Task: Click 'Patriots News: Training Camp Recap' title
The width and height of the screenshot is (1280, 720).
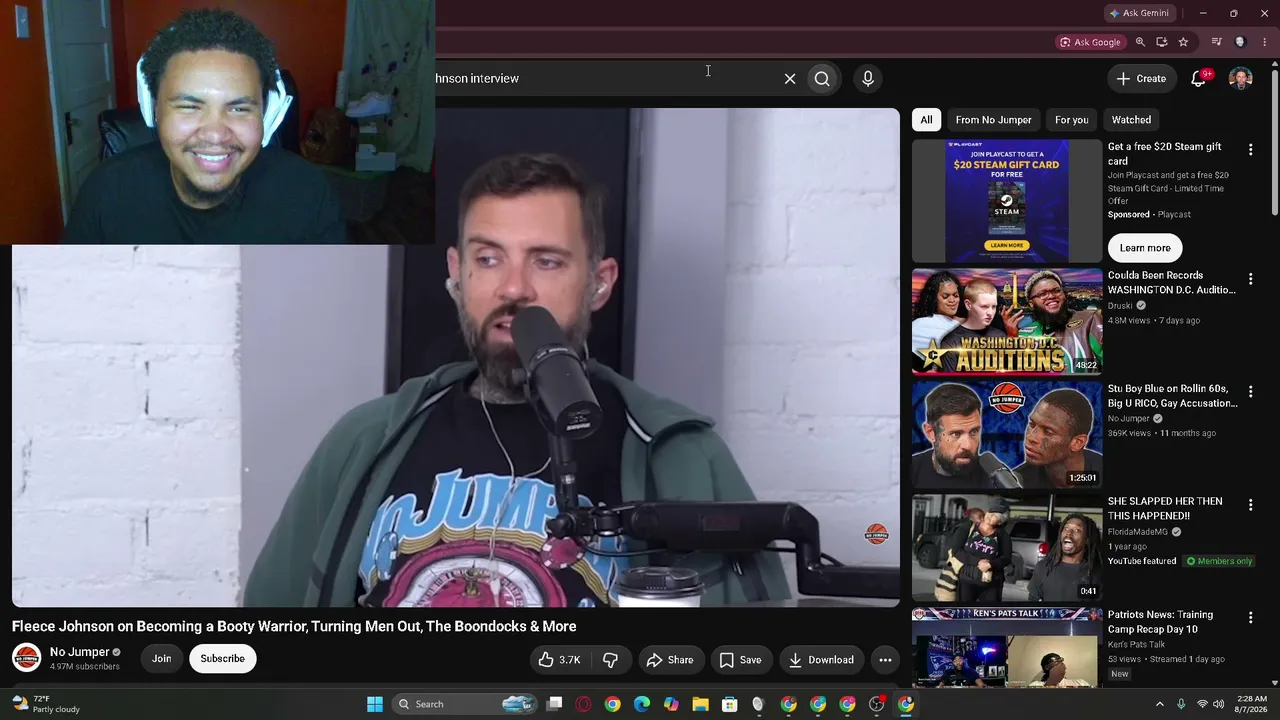Action: [1160, 622]
